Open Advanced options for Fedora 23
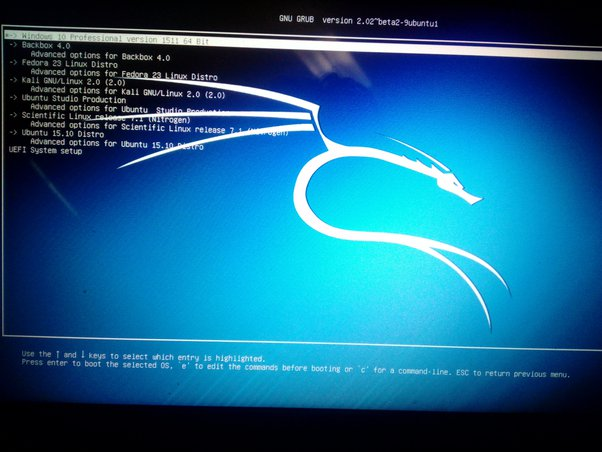Viewport: 602px width, 452px height. pyautogui.click(x=124, y=74)
